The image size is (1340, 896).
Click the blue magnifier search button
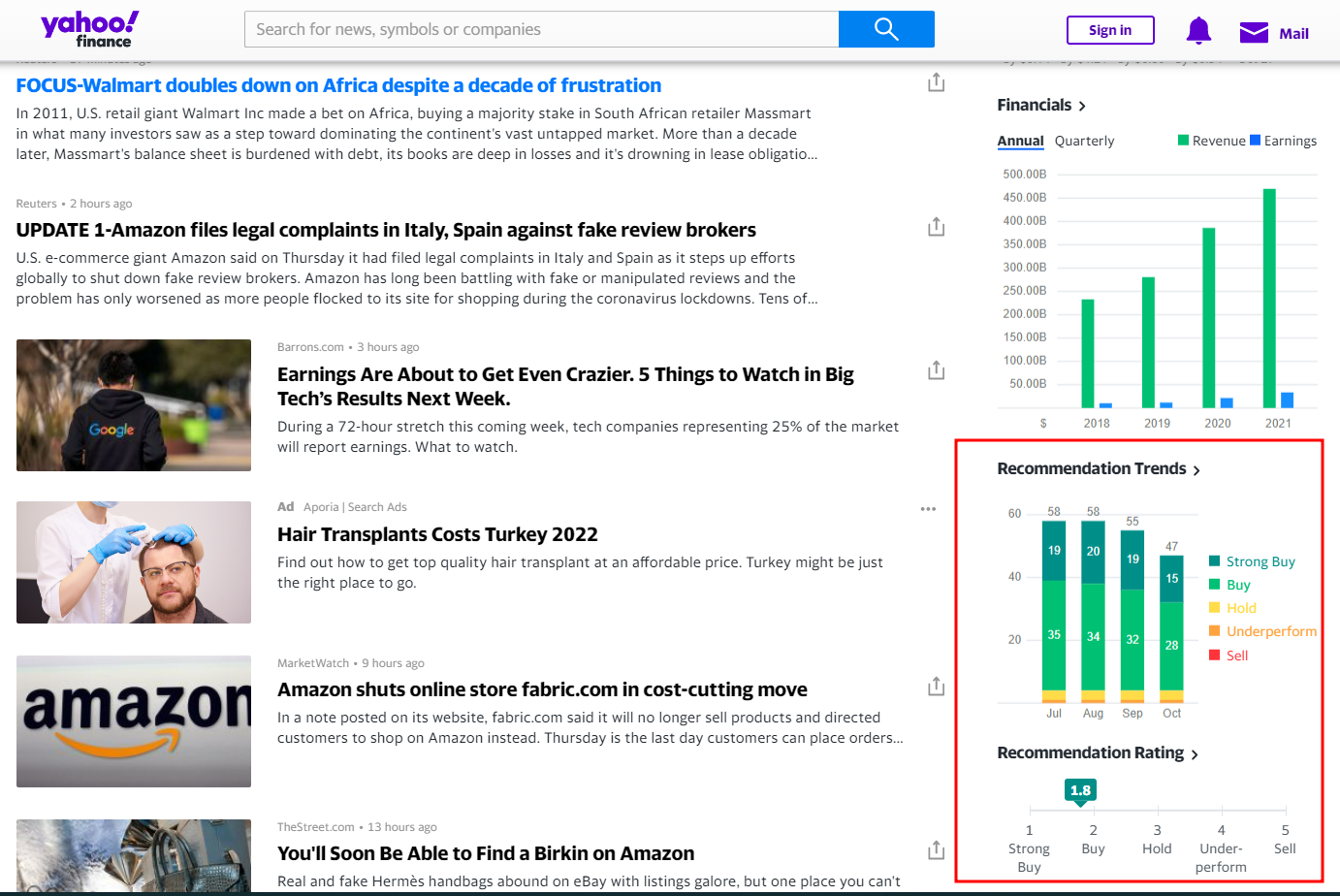tap(886, 29)
